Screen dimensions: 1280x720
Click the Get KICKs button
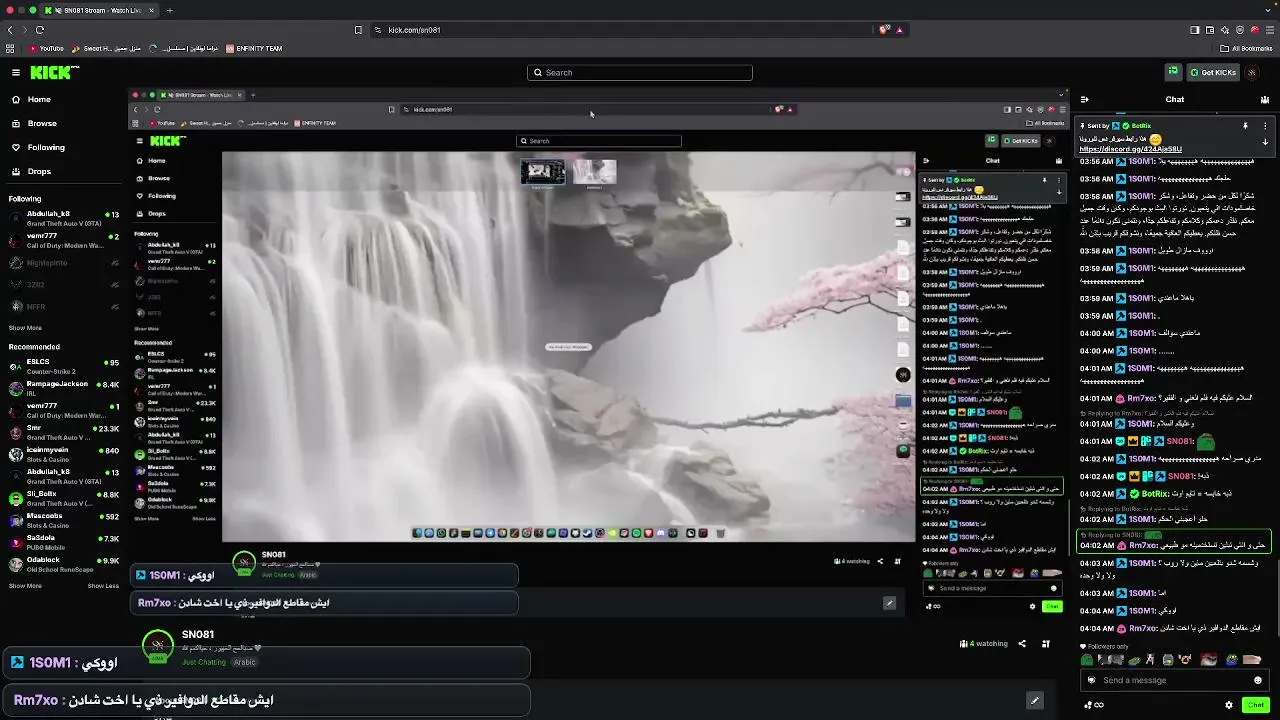[1213, 72]
